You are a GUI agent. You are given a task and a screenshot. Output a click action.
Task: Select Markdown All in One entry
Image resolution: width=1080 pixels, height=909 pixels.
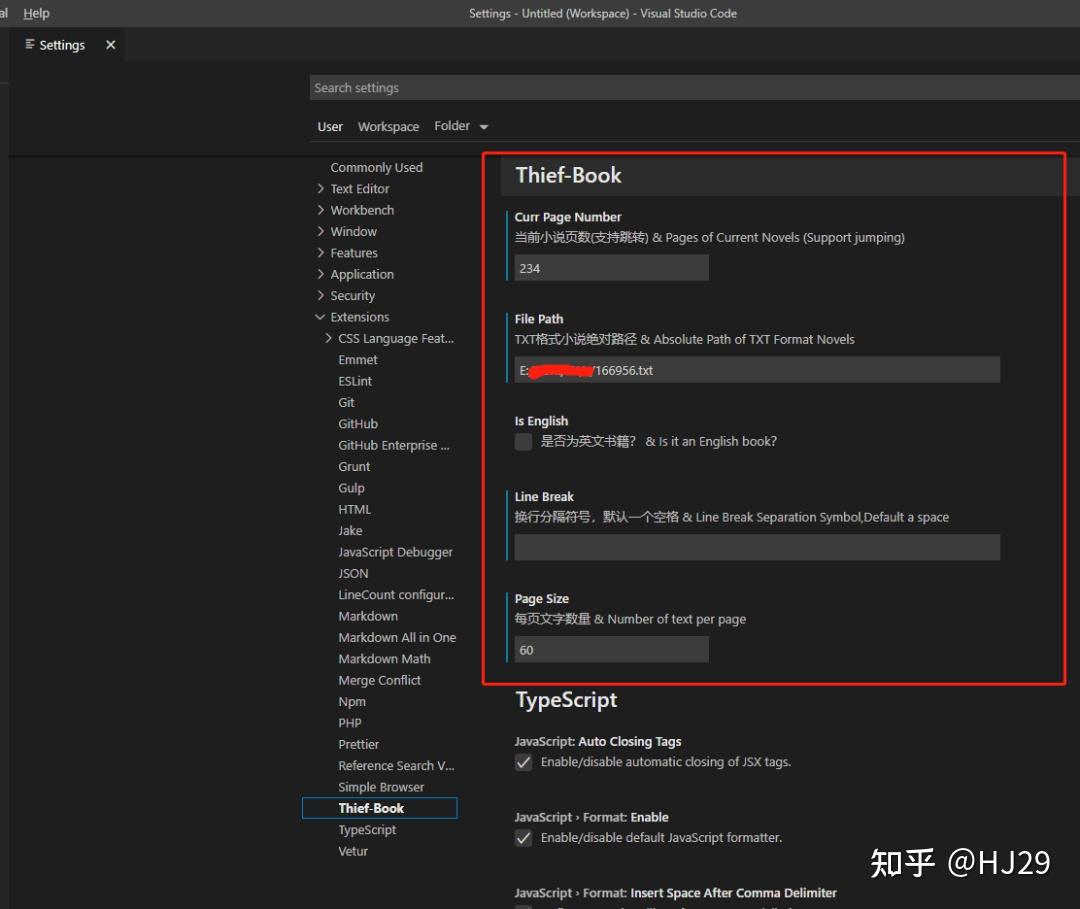[397, 637]
